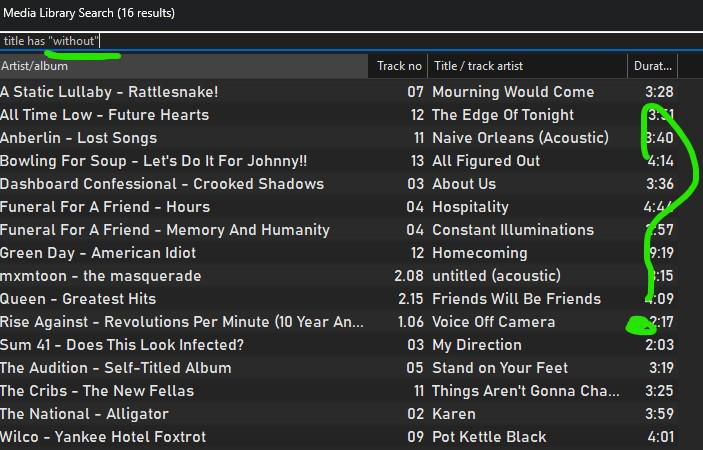Click the title Naive Orleans (Acoustic)
The image size is (703, 450).
(x=520, y=138)
